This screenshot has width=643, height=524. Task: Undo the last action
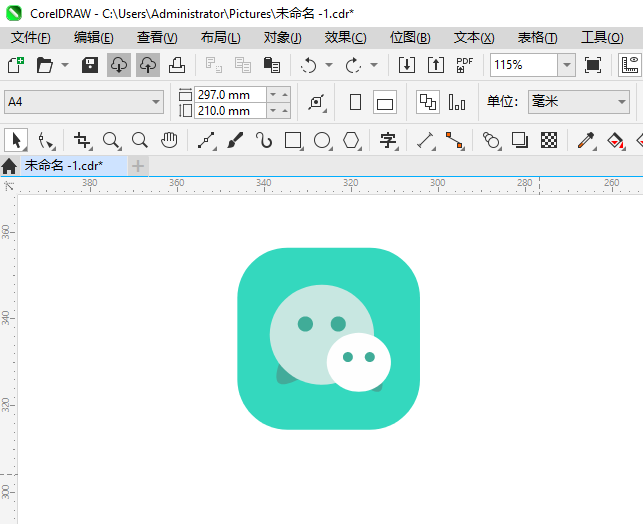308,65
